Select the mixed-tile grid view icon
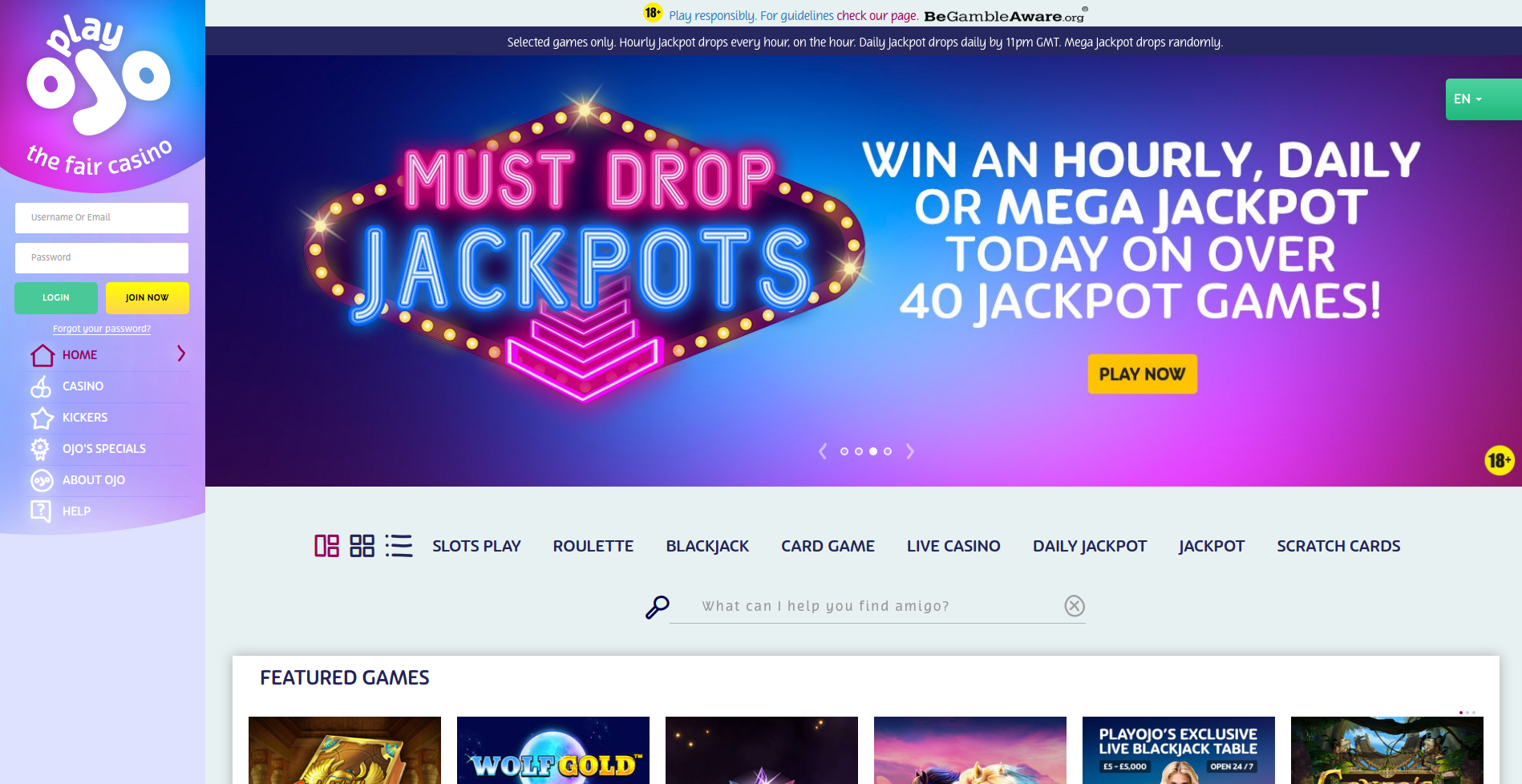The width and height of the screenshot is (1522, 784). [x=326, y=546]
